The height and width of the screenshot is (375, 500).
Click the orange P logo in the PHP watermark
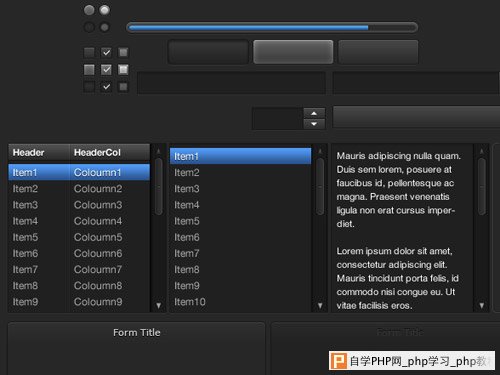(339, 361)
